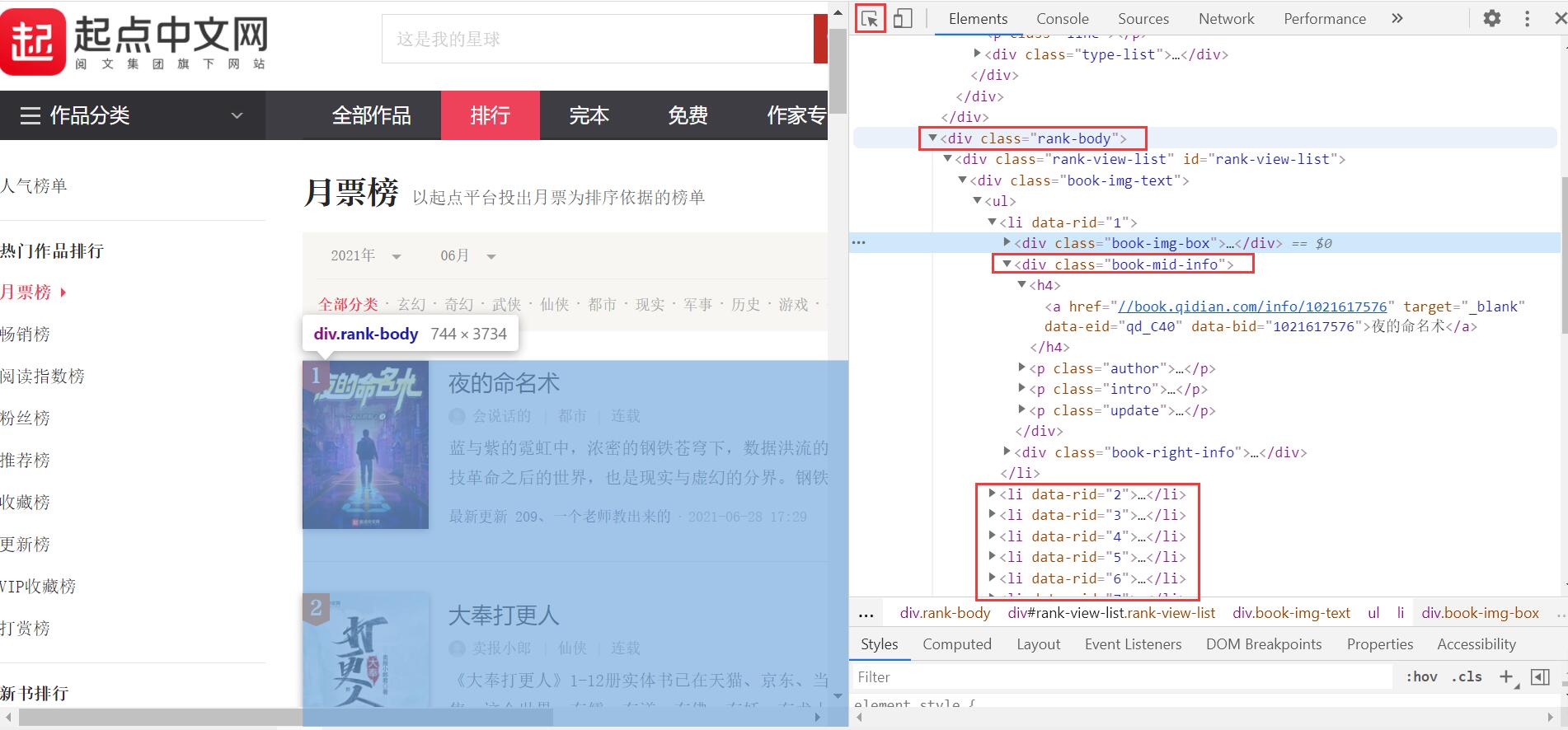Open the book.qidian.com info link
Viewport: 1568px width, 730px height.
[1252, 307]
